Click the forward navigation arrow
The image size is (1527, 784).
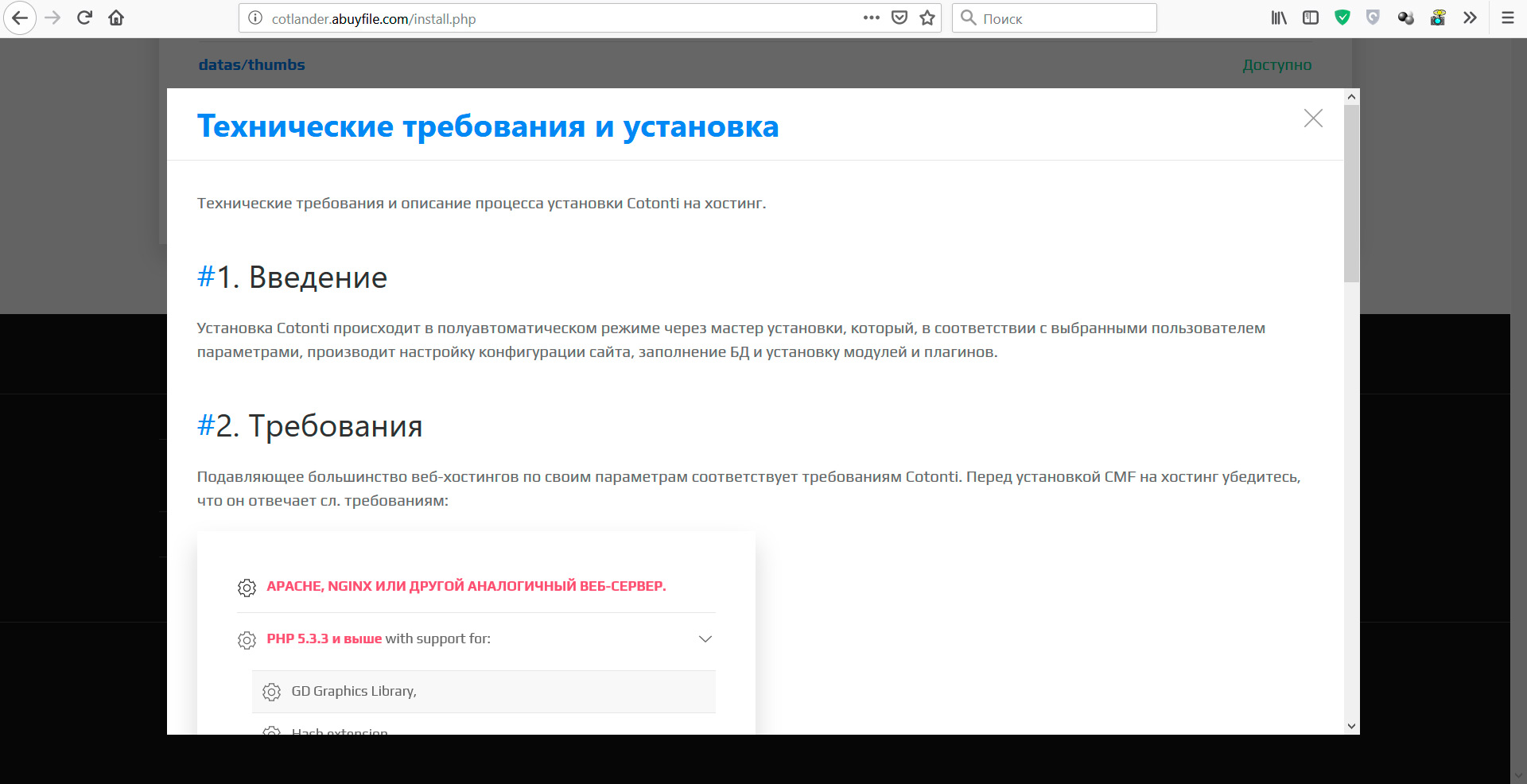coord(52,18)
